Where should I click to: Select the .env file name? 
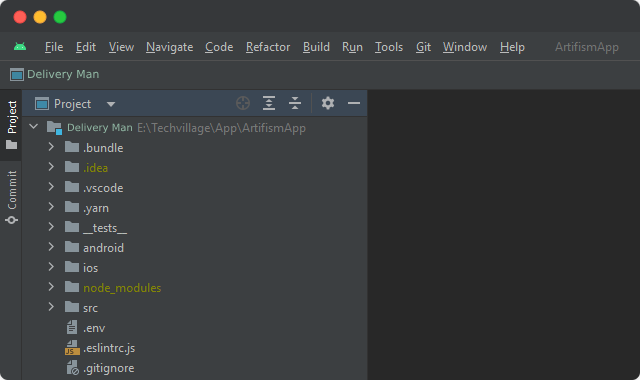94,328
